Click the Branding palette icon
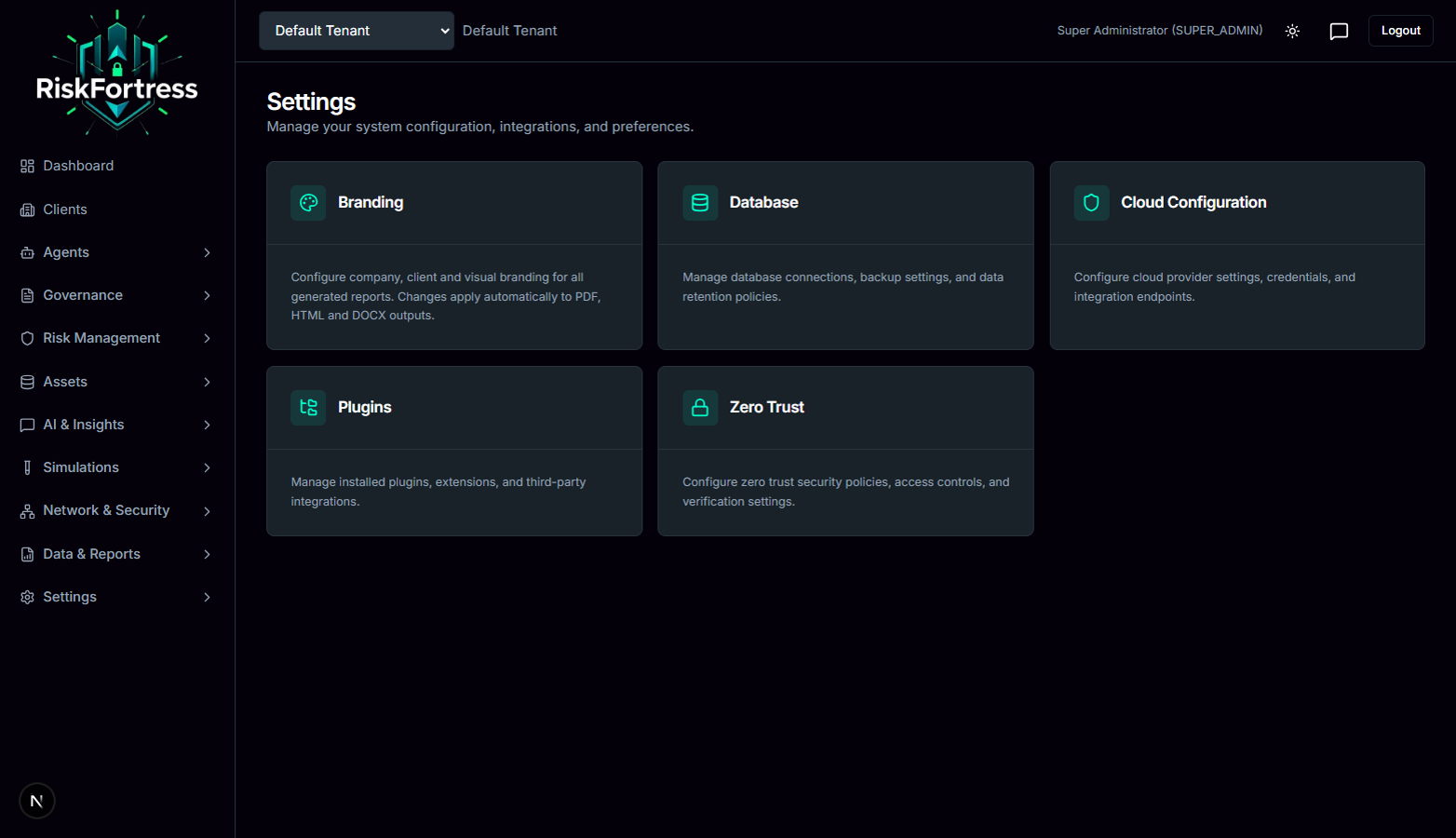The image size is (1456, 838). pyautogui.click(x=308, y=203)
